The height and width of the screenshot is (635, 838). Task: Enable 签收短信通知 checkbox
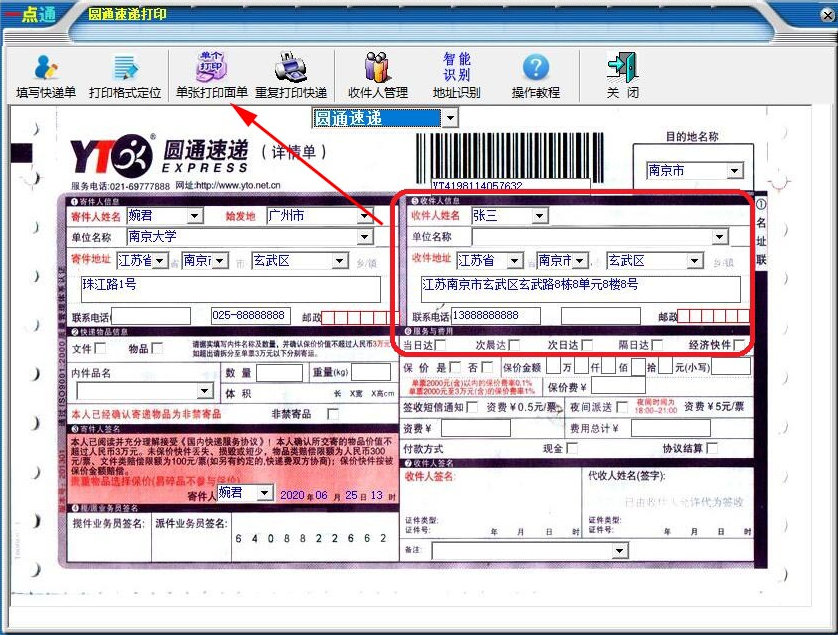[472, 407]
